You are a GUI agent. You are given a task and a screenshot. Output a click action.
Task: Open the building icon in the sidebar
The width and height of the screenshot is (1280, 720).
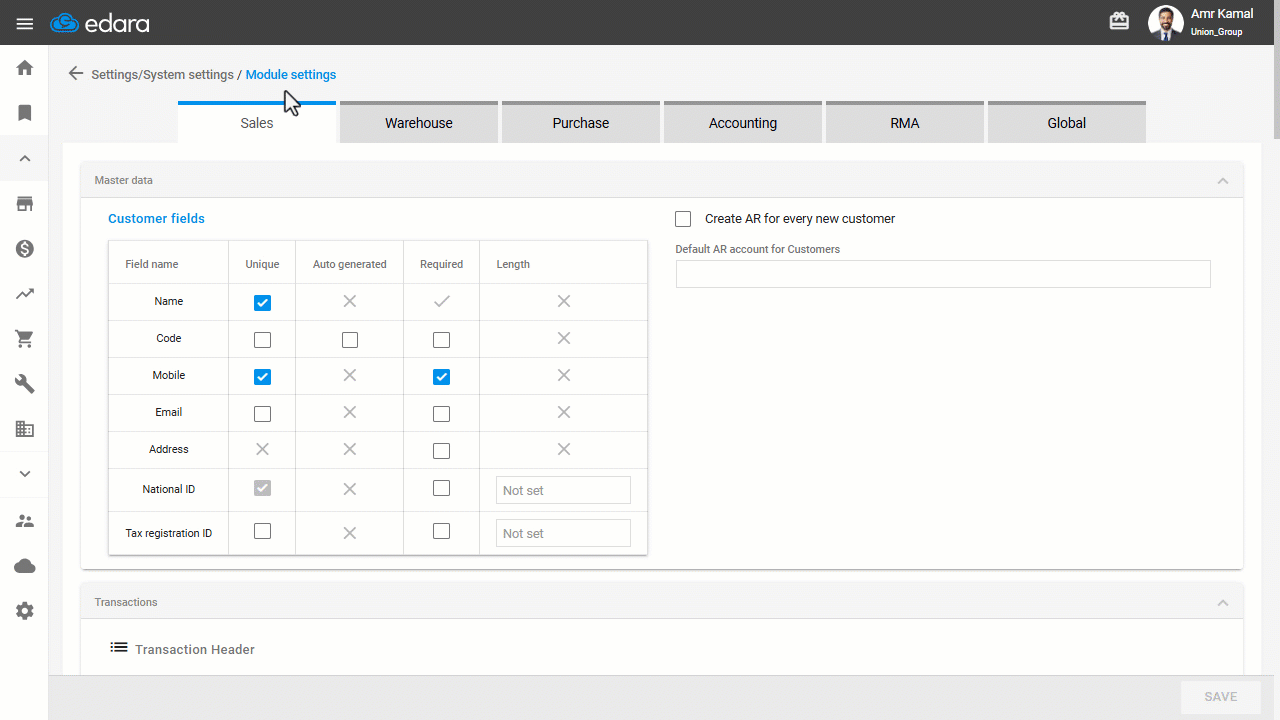25,429
